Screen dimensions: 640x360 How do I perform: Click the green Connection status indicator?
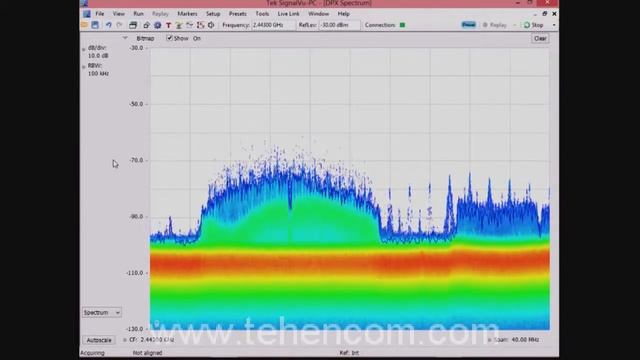coord(402,25)
